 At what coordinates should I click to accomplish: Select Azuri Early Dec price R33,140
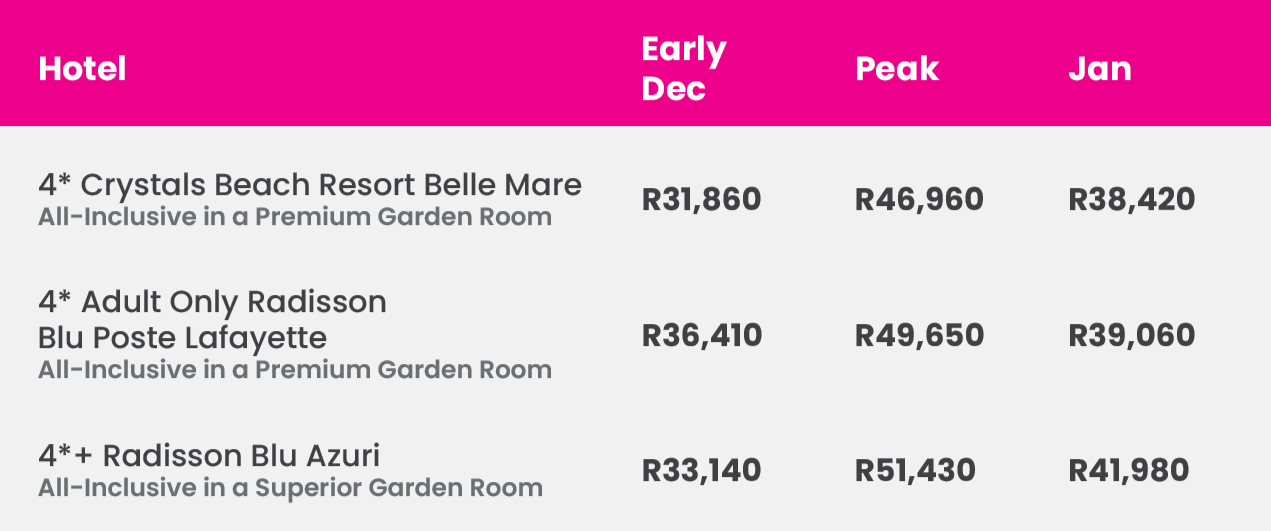pyautogui.click(x=701, y=470)
